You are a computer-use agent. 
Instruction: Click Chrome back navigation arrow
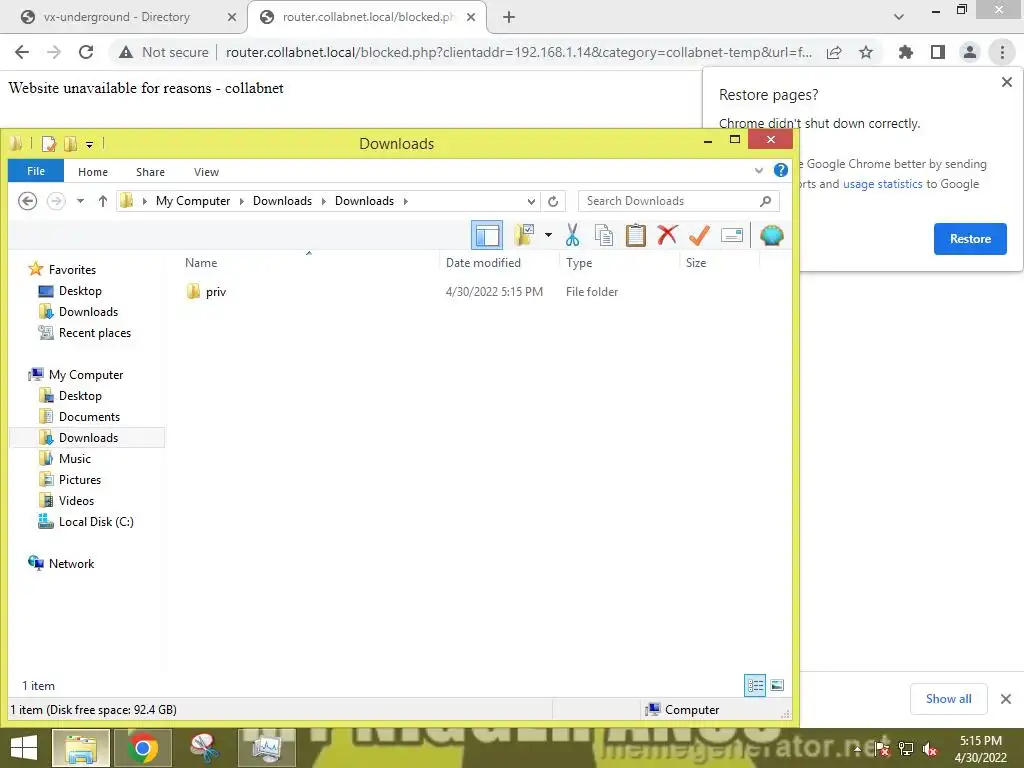(22, 52)
